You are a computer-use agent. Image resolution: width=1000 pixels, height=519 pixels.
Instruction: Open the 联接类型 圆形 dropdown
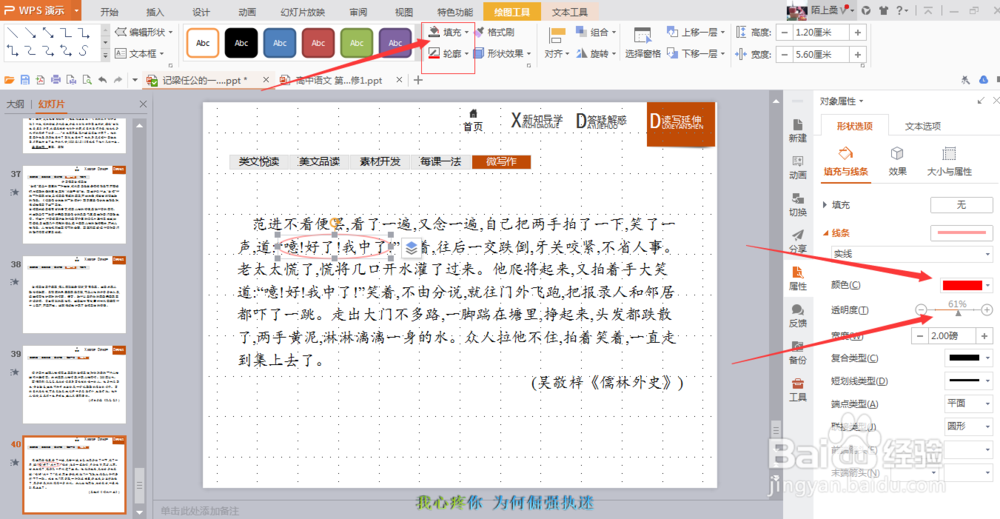(968, 426)
